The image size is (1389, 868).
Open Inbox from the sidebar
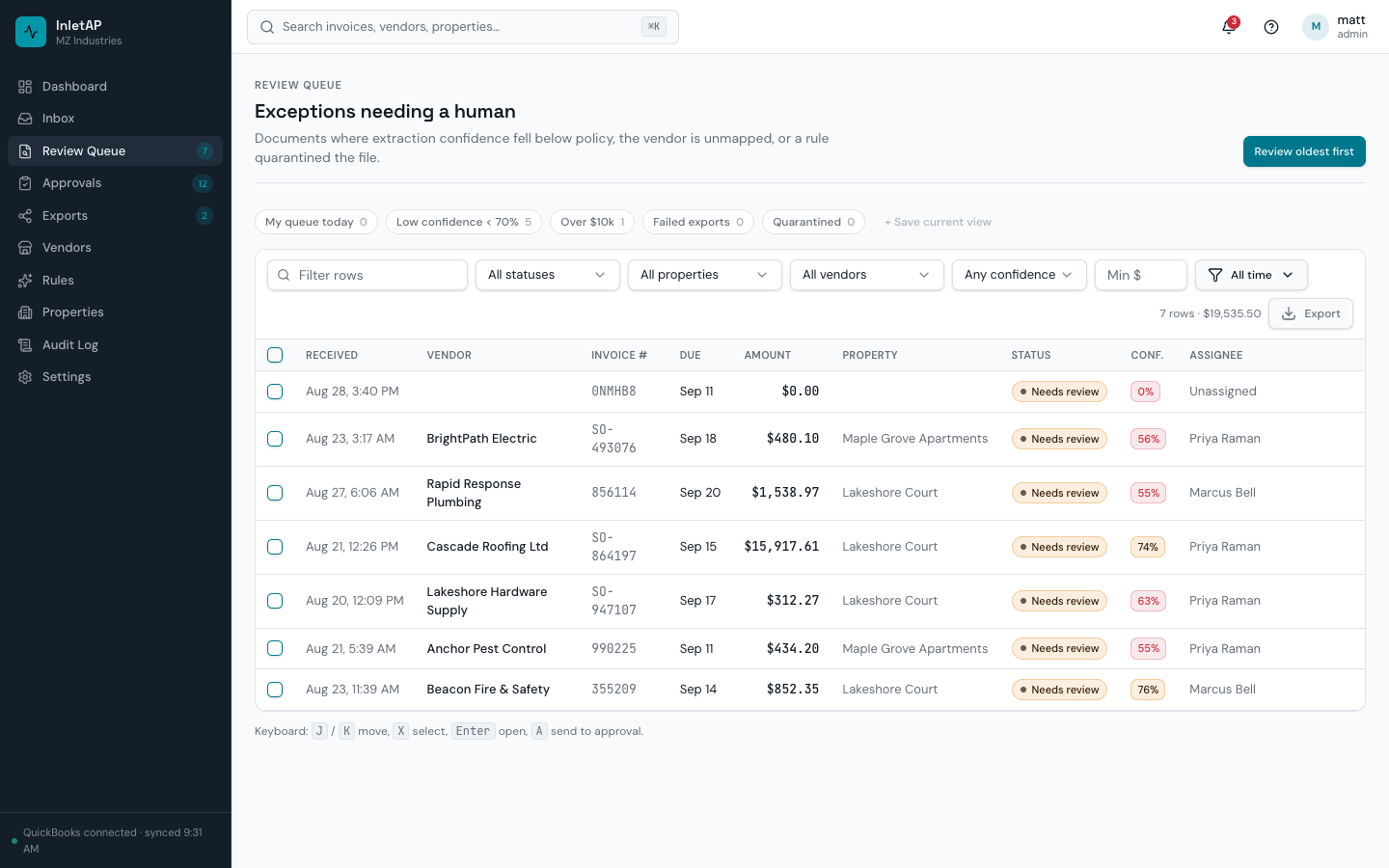tap(115, 119)
